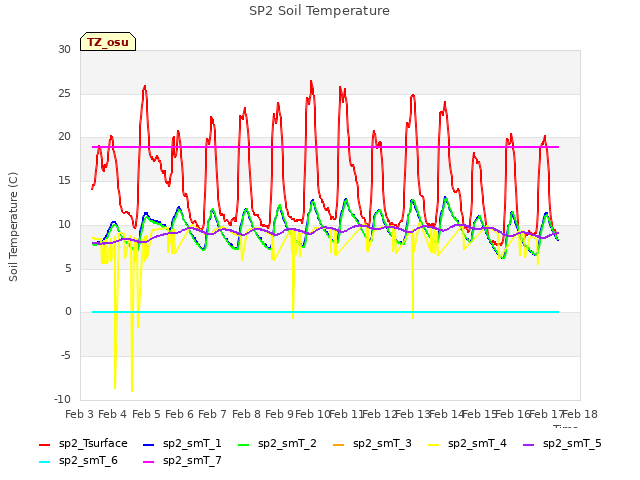Toggle the sp2_smT_6 legend entry

78,461
